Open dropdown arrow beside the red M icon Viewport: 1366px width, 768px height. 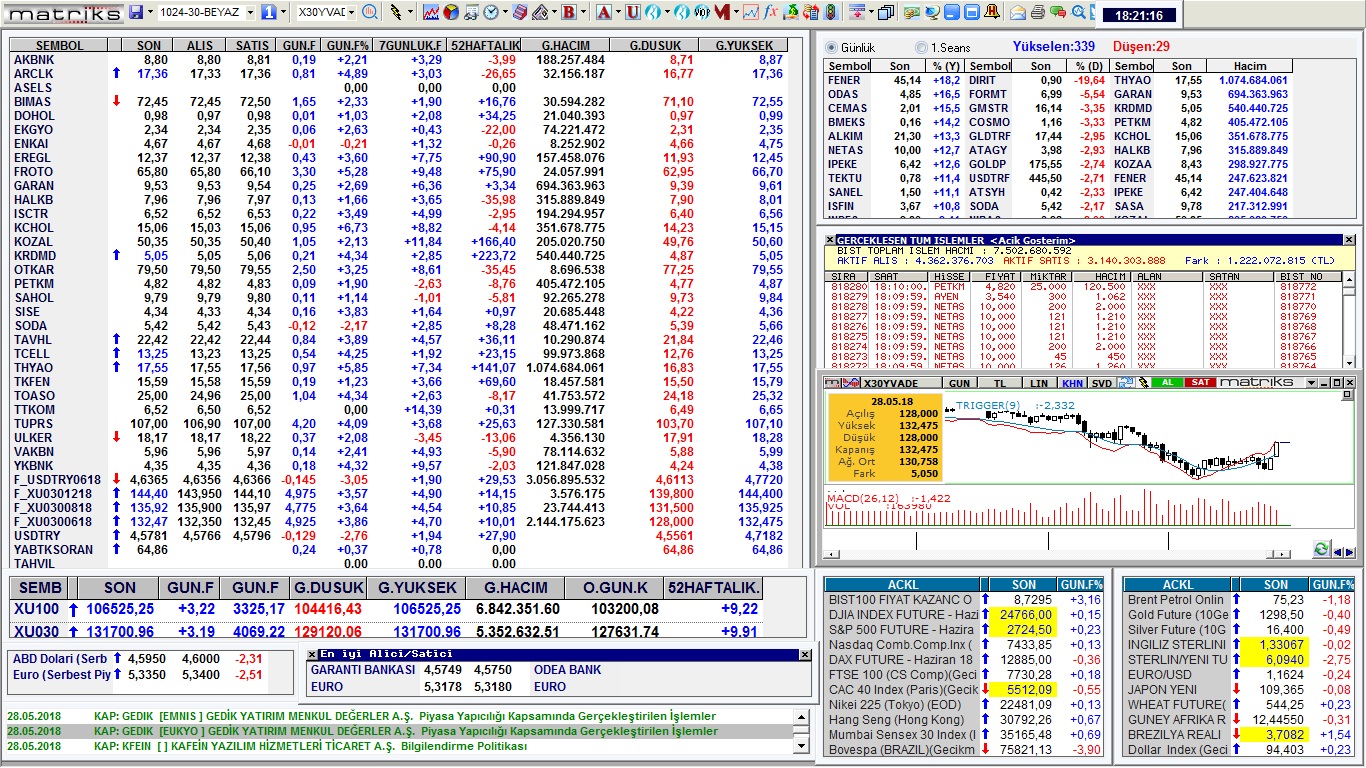[x=735, y=12]
